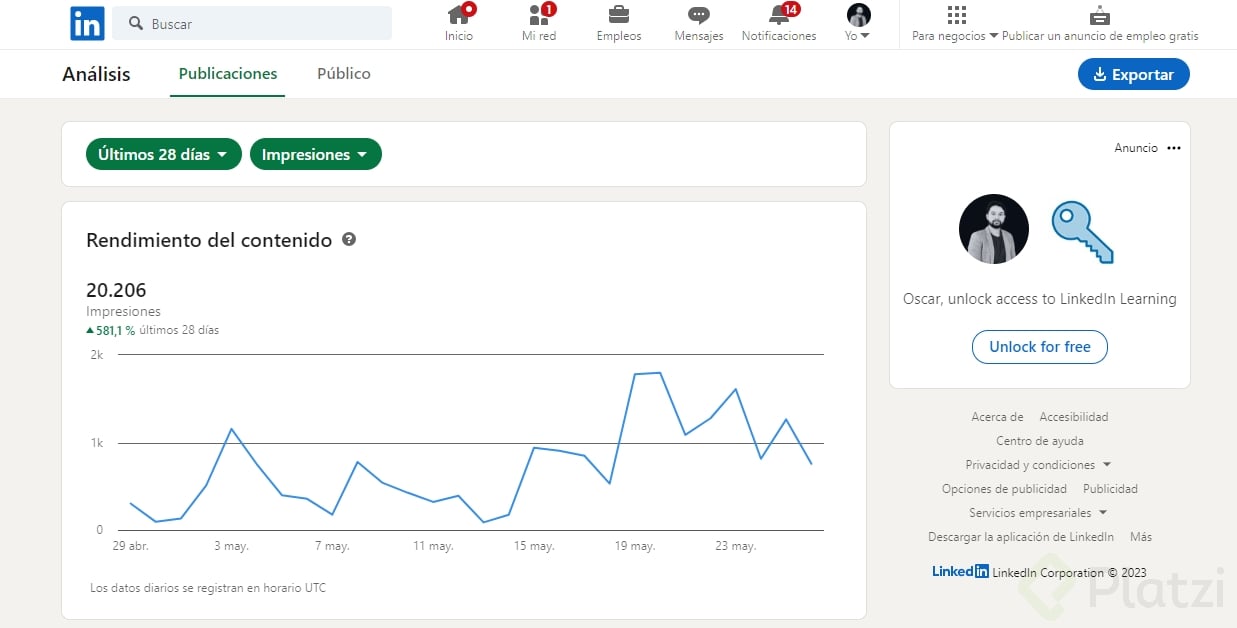This screenshot has height=628, width=1237.
Task: Open the ad options three-dot menu
Action: pyautogui.click(x=1174, y=148)
